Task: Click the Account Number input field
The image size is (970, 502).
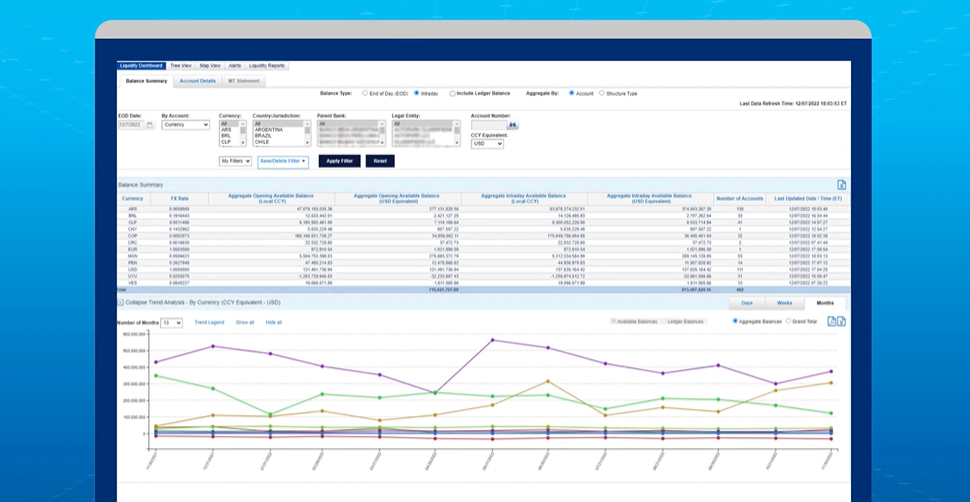Action: click(489, 125)
